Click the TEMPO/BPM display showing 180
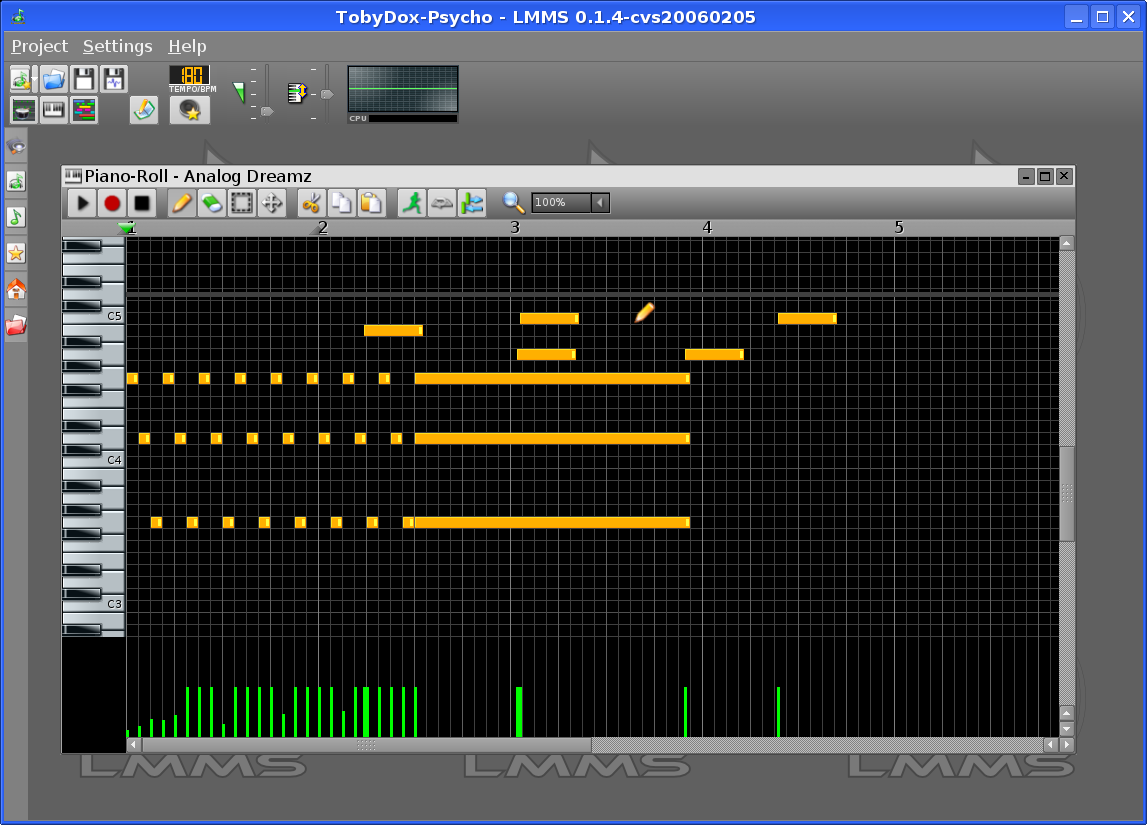This screenshot has height=825, width=1147. [x=189, y=75]
